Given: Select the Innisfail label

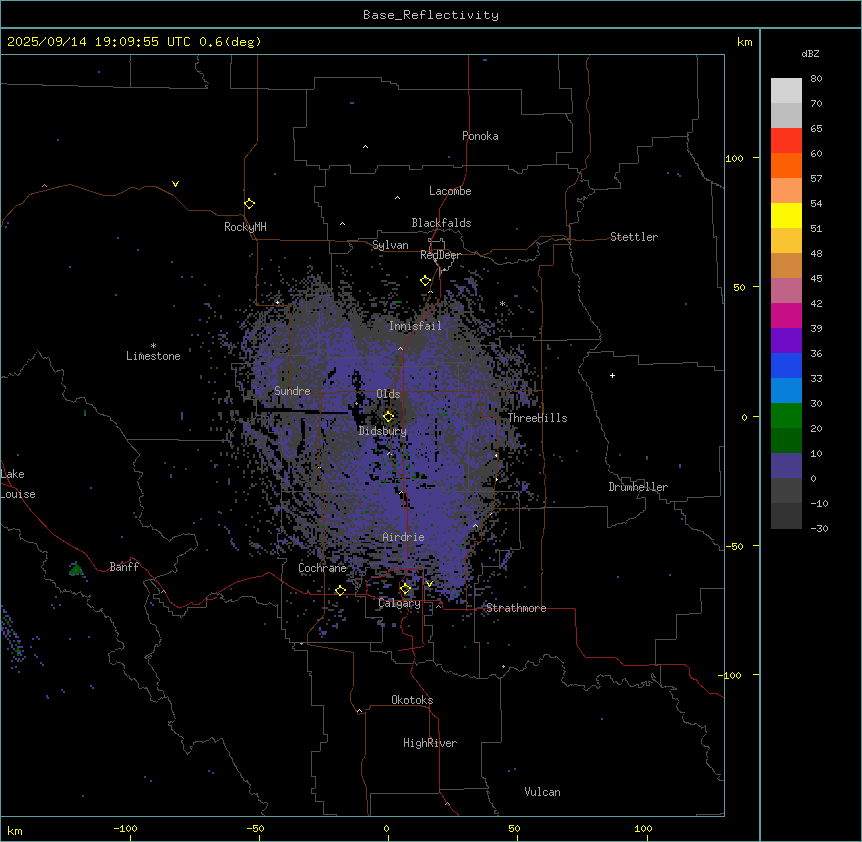Looking at the screenshot, I should pos(415,326).
